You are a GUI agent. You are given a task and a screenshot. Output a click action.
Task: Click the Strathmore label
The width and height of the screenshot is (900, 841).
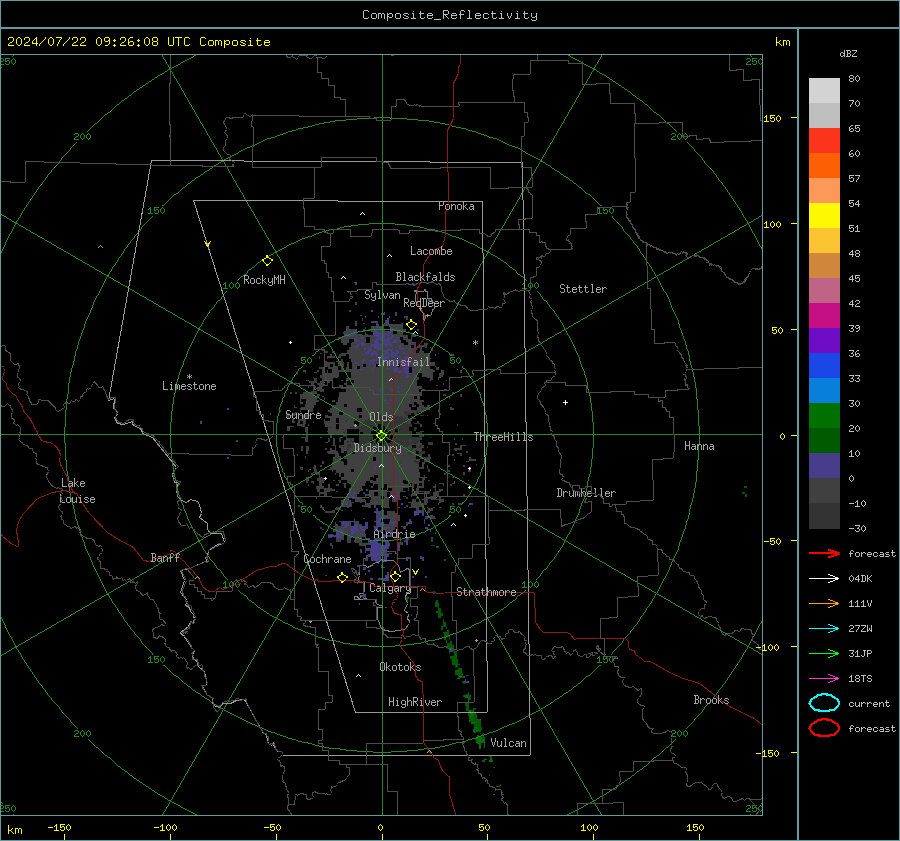(486, 592)
